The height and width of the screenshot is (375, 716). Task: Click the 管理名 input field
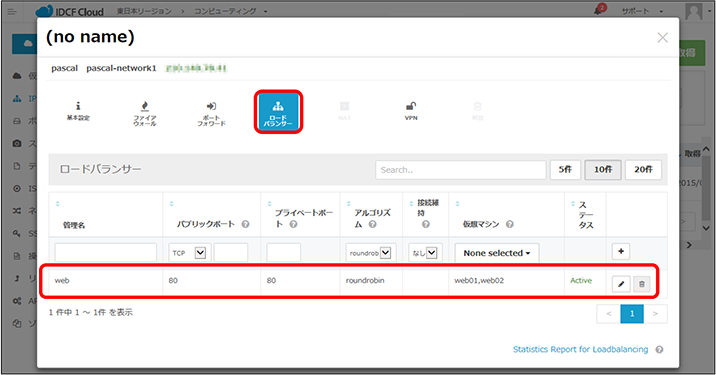105,253
